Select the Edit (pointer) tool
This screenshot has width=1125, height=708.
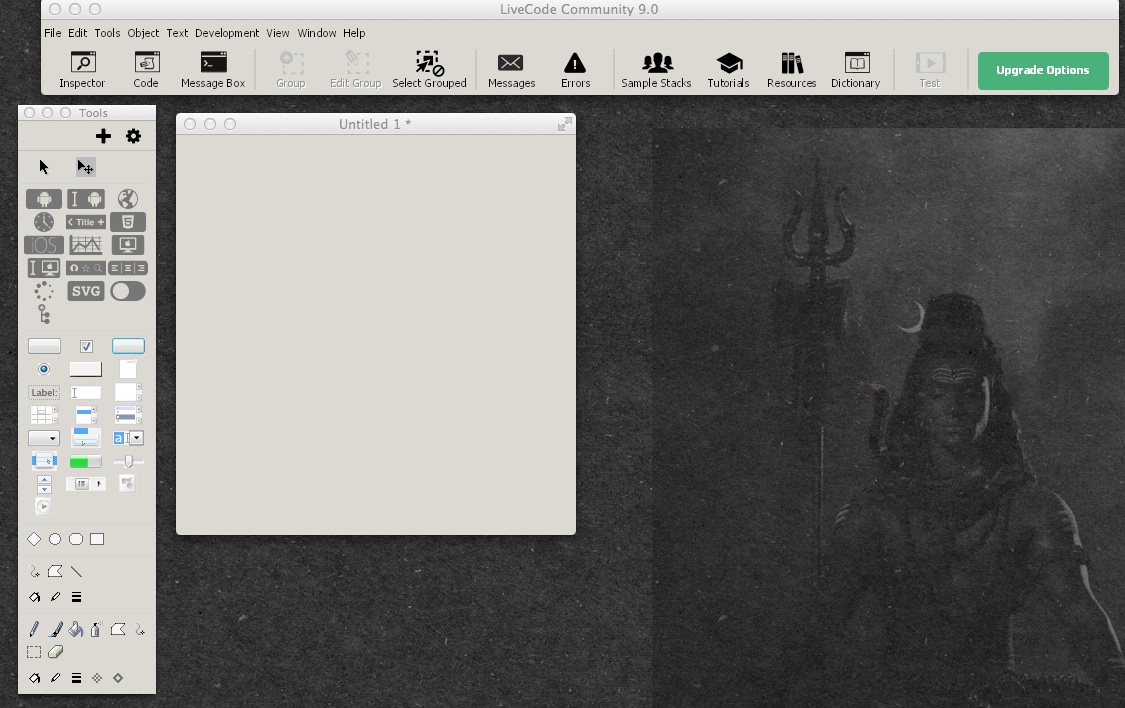pos(86,167)
